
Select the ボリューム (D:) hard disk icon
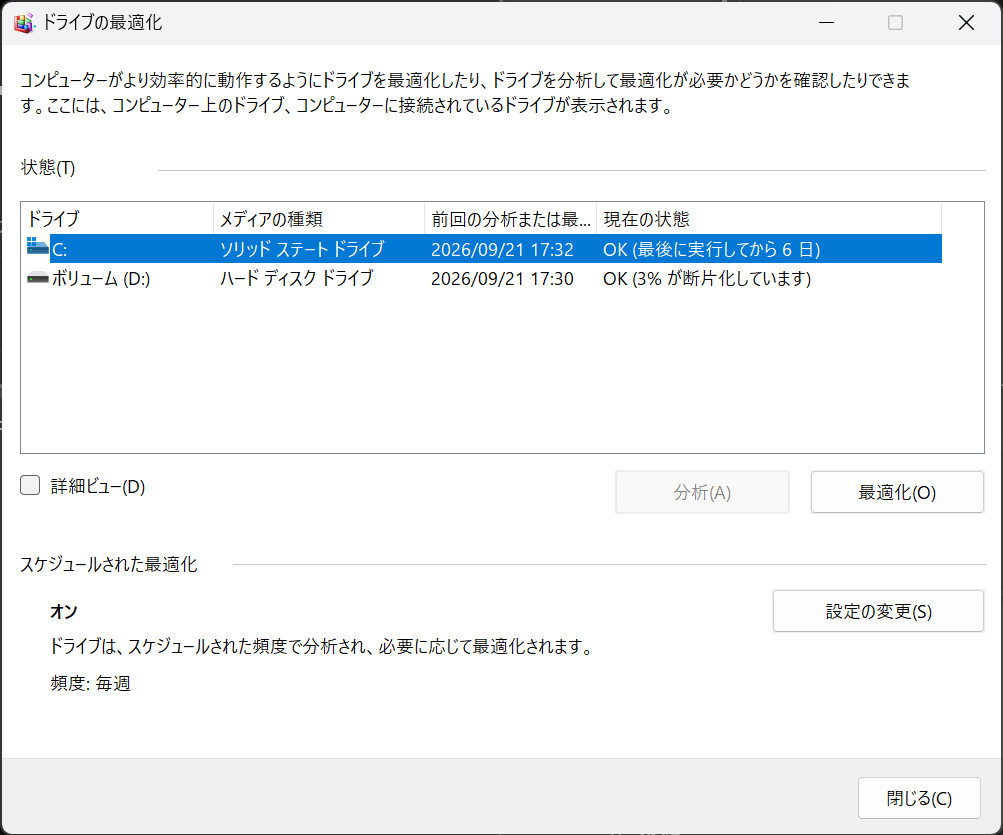38,278
